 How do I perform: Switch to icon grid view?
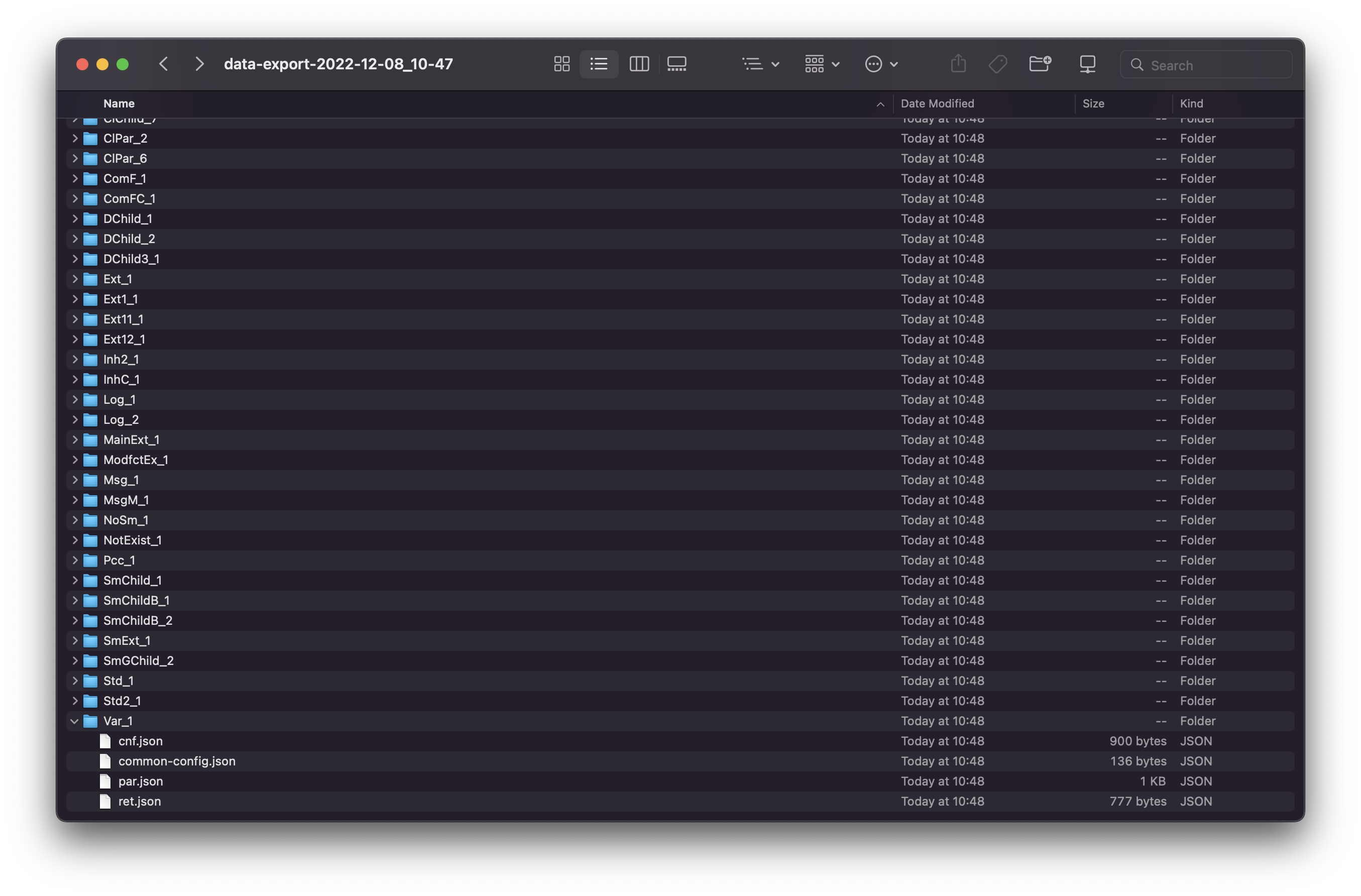(561, 64)
